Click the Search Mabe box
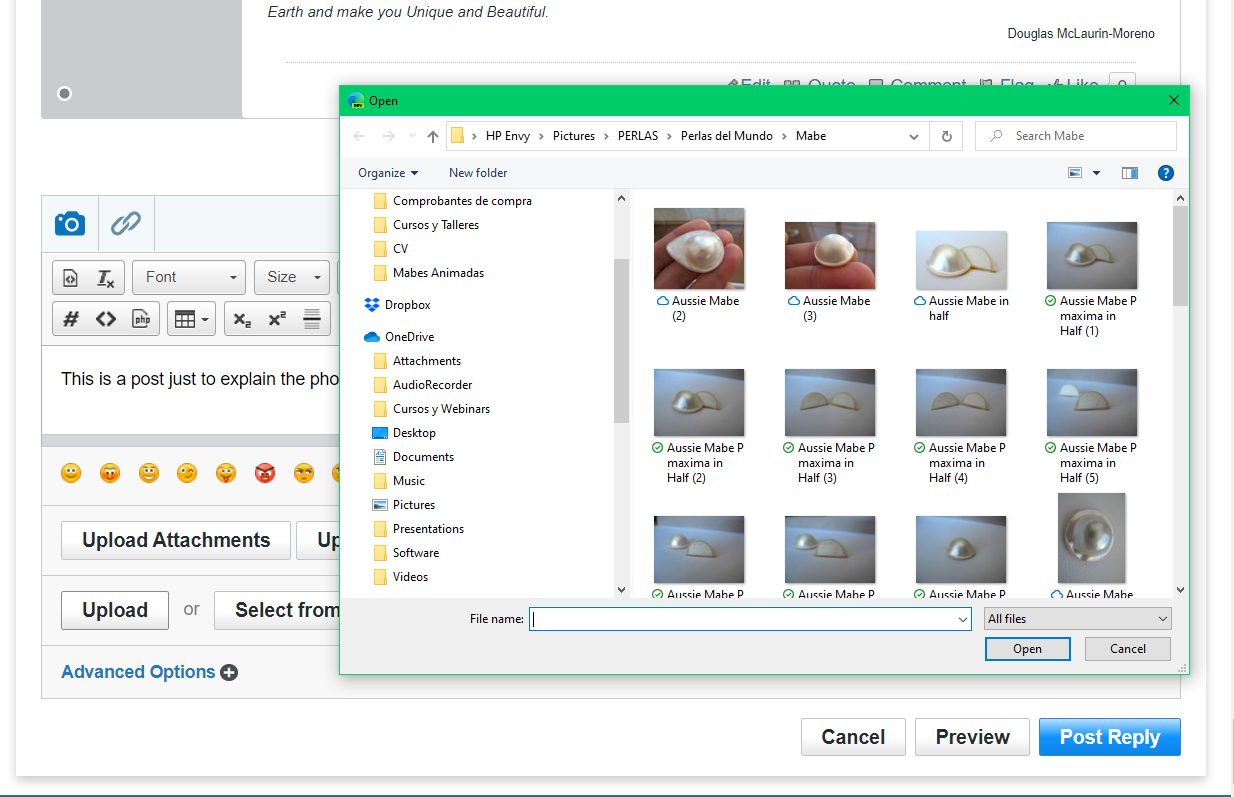 1076,136
